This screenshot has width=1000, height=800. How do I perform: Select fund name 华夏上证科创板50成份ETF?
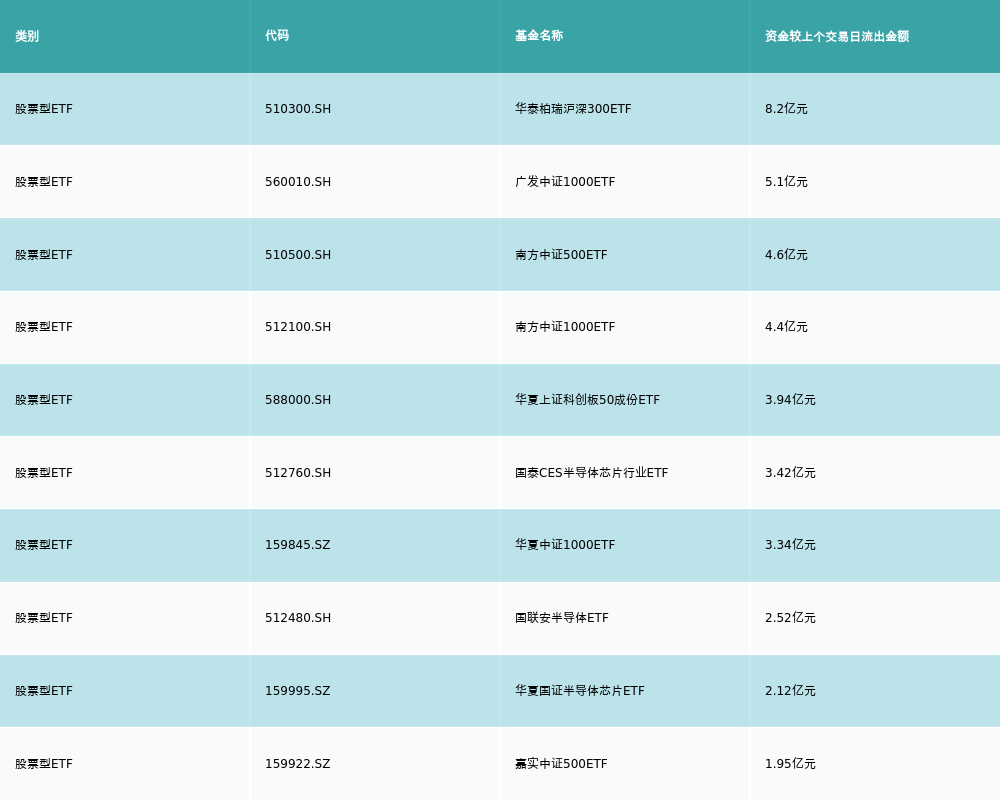click(587, 400)
